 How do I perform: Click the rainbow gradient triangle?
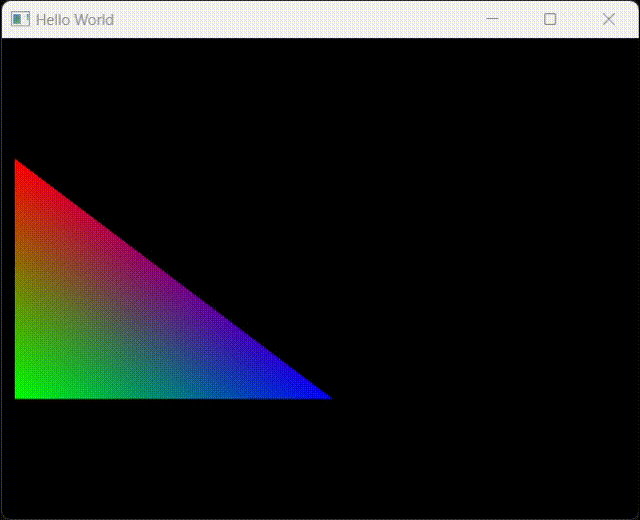pos(121,318)
